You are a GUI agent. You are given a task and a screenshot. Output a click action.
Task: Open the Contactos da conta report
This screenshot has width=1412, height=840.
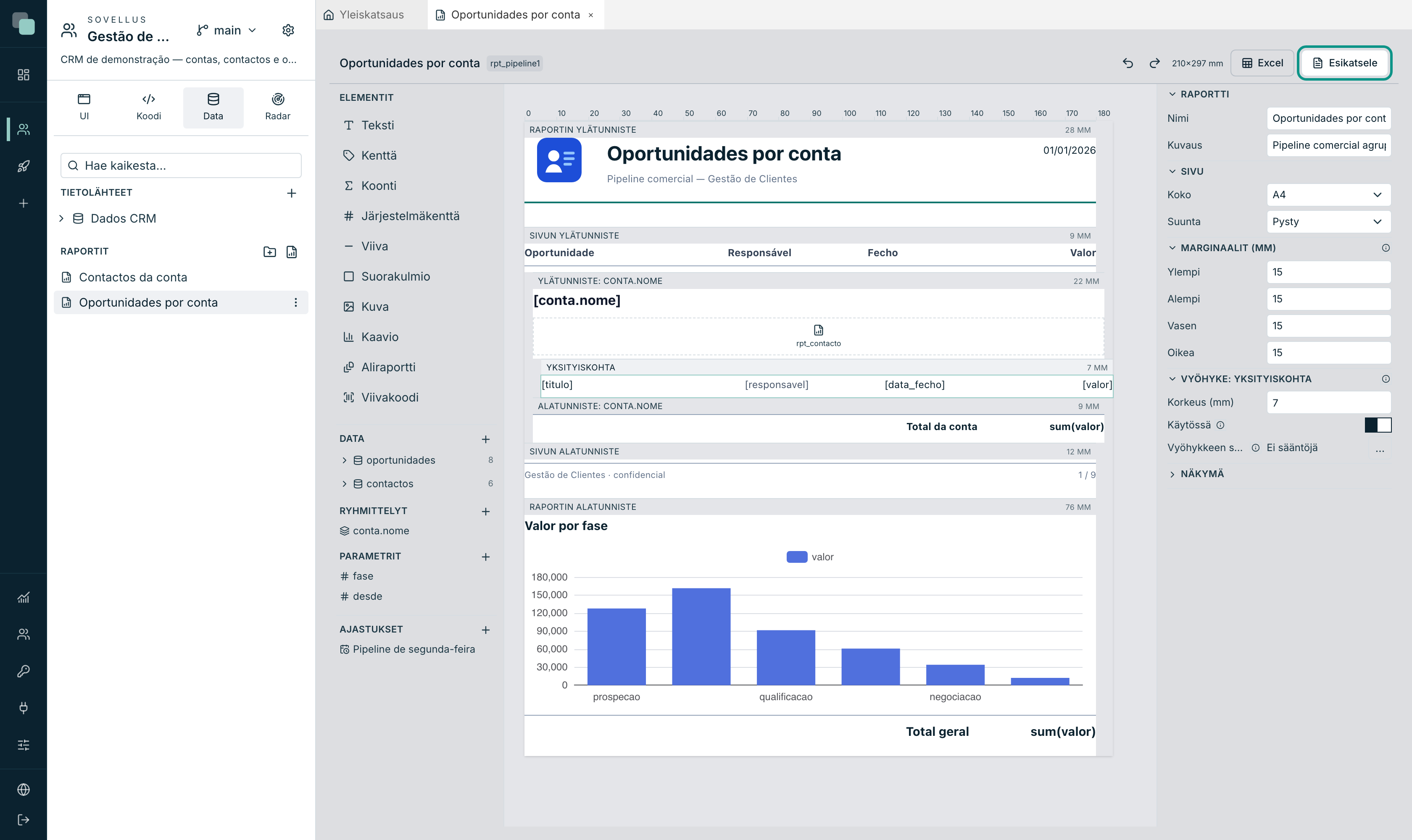click(x=181, y=277)
